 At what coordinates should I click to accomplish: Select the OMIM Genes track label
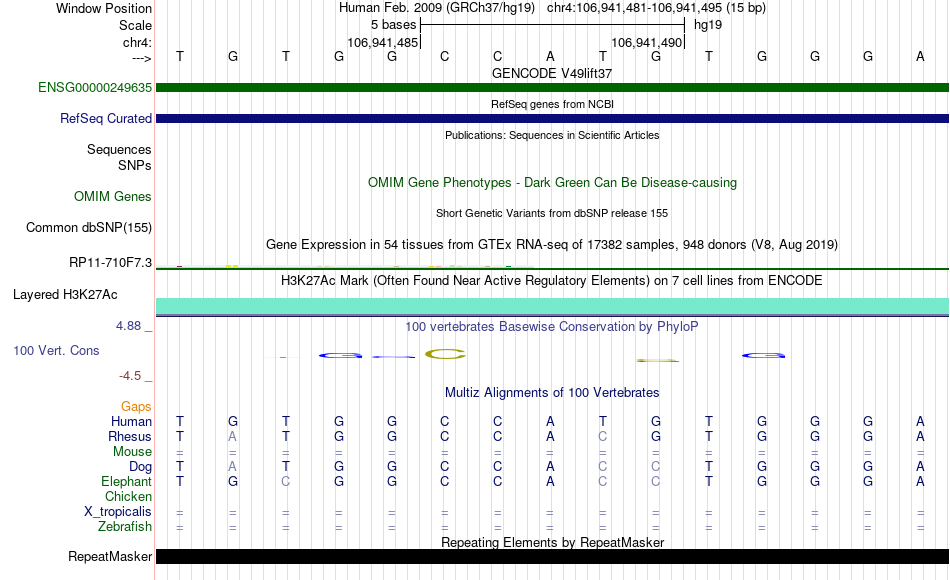113,196
